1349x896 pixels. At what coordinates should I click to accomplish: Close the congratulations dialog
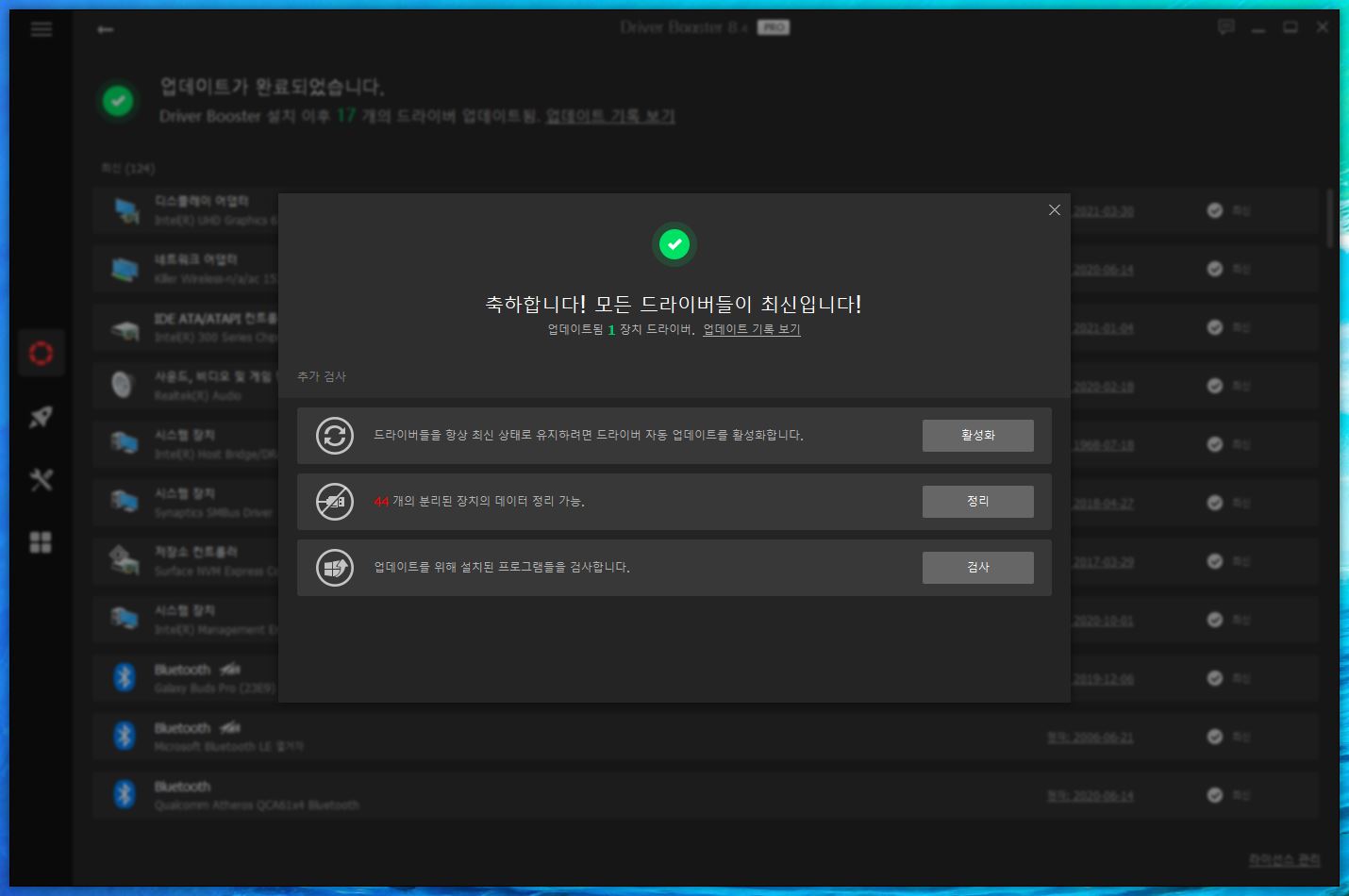pos(1055,209)
